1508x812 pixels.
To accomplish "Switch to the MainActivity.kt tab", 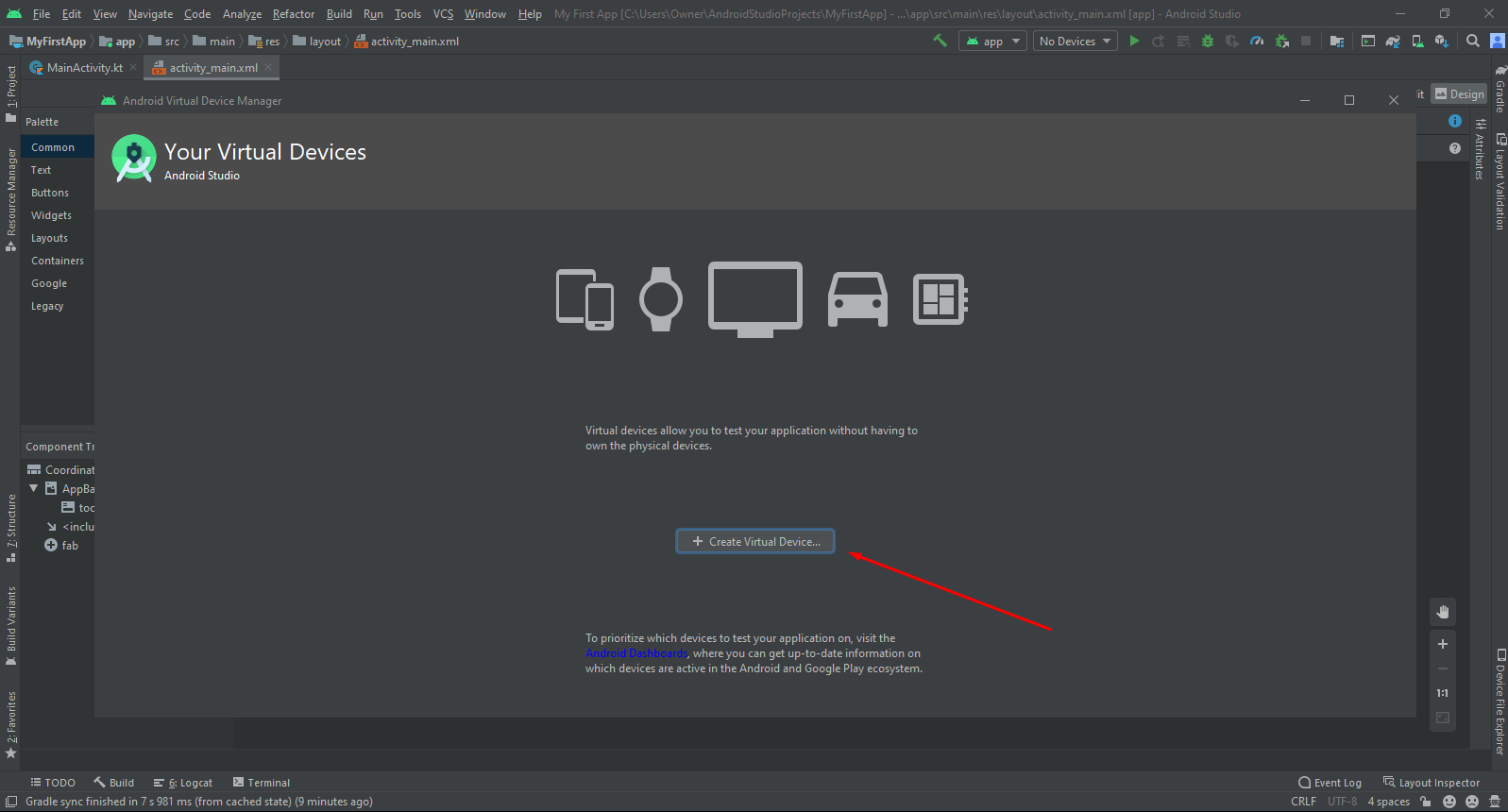I will pyautogui.click(x=82, y=68).
